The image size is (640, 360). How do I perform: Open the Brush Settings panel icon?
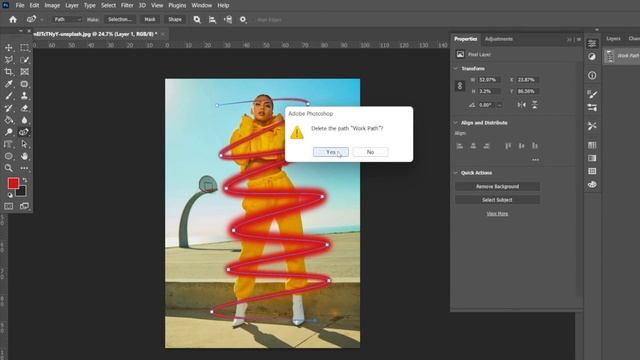[x=592, y=95]
